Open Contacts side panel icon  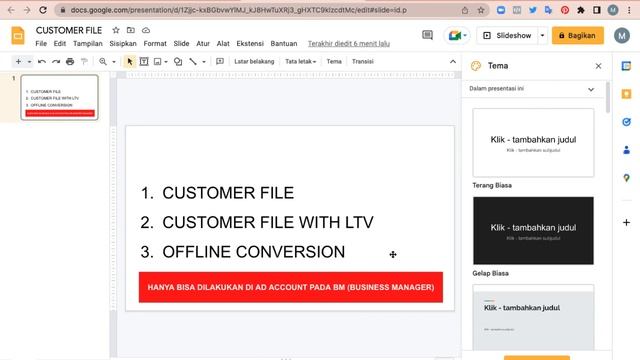tap(626, 150)
